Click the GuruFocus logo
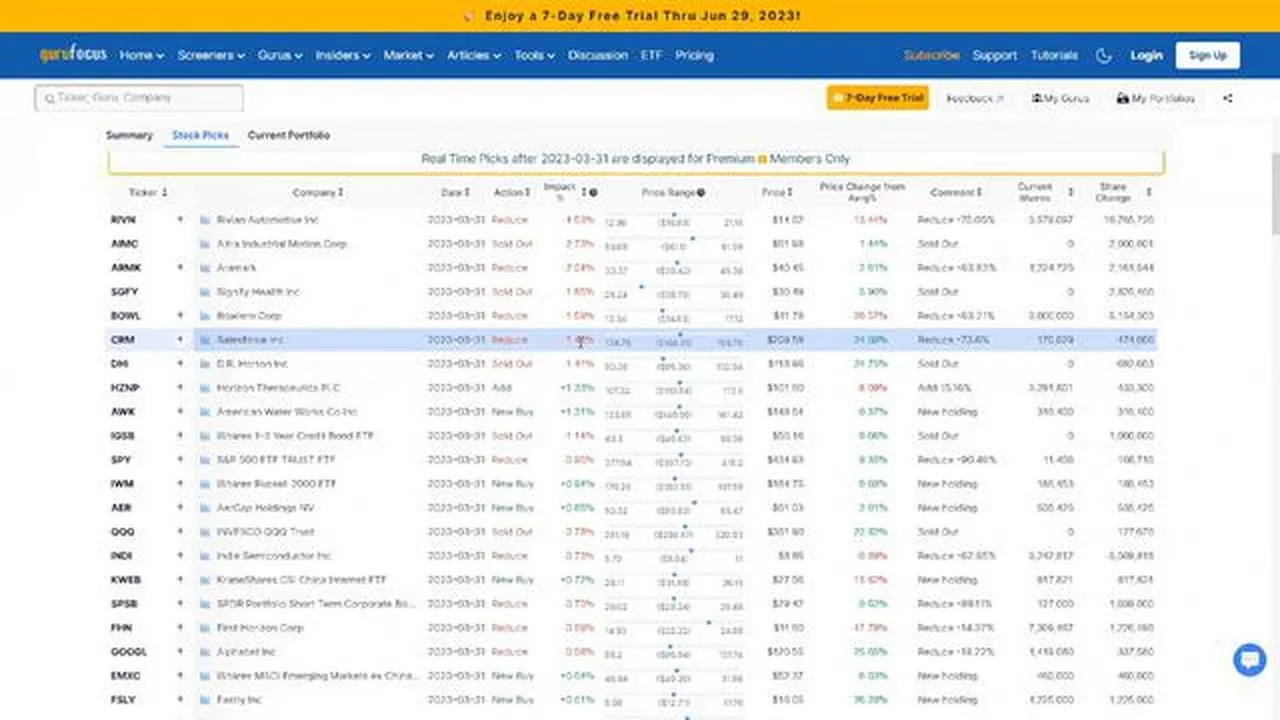This screenshot has height=720, width=1280. pyautogui.click(x=73, y=55)
